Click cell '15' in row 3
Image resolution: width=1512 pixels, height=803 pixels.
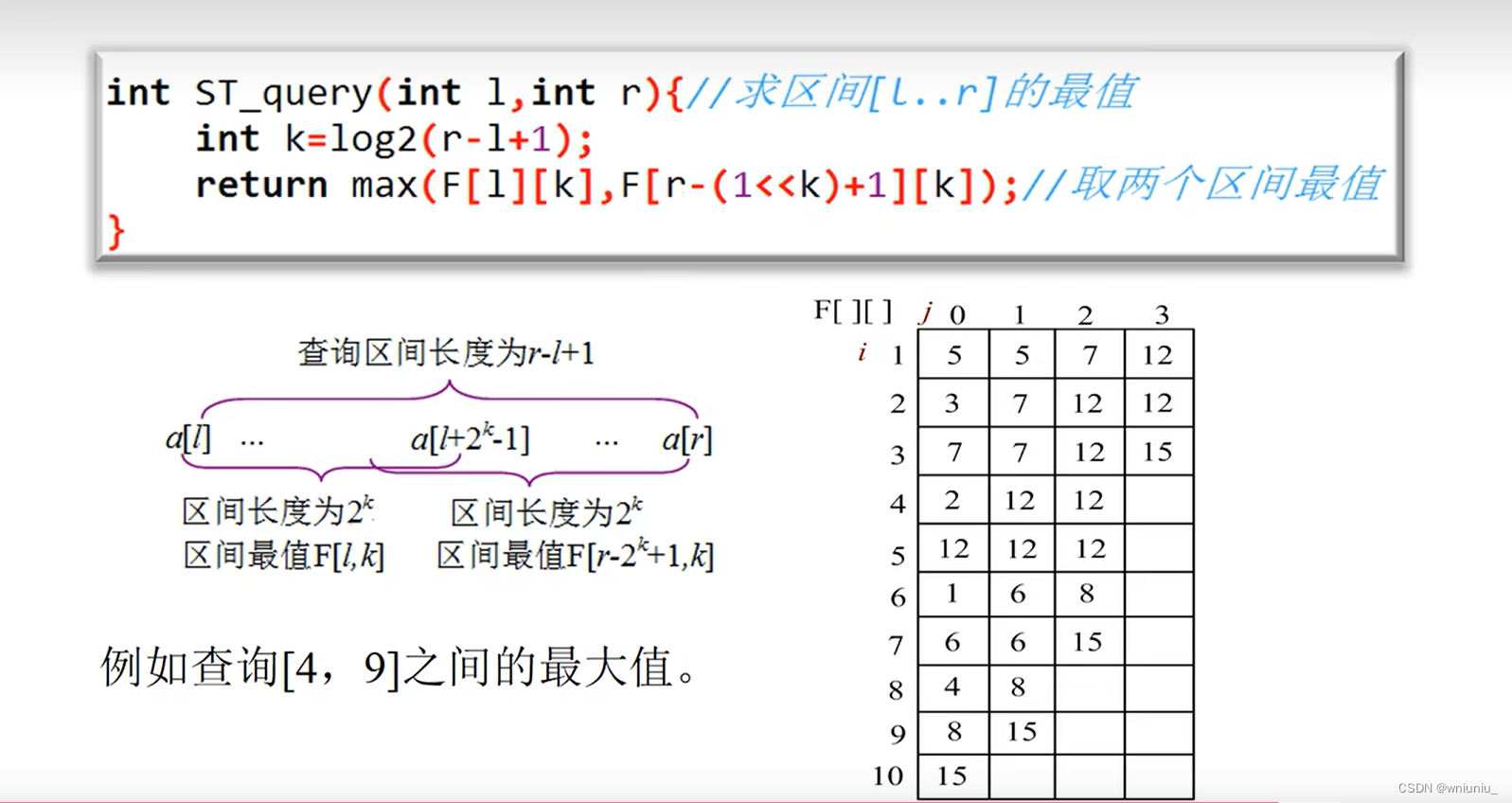(x=1159, y=451)
